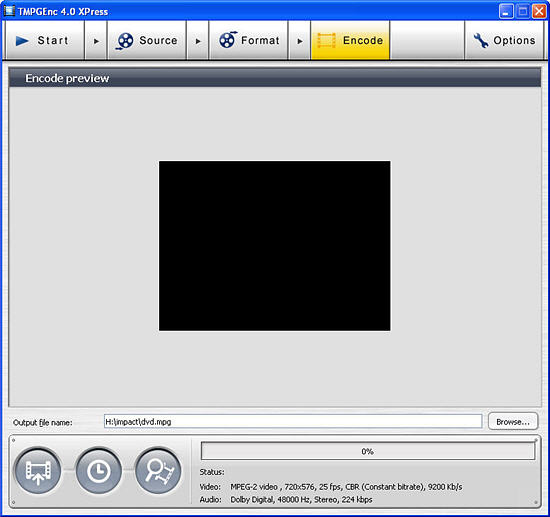Image resolution: width=550 pixels, height=517 pixels.
Task: Click the Browse... button
Action: pyautogui.click(x=513, y=422)
